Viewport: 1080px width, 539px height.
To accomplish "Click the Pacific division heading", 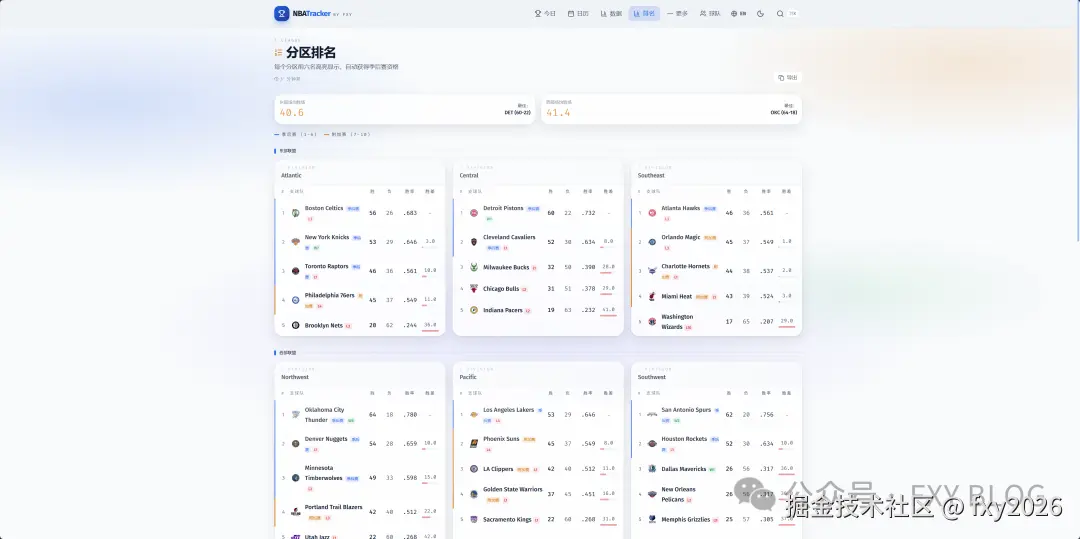I will (x=468, y=377).
